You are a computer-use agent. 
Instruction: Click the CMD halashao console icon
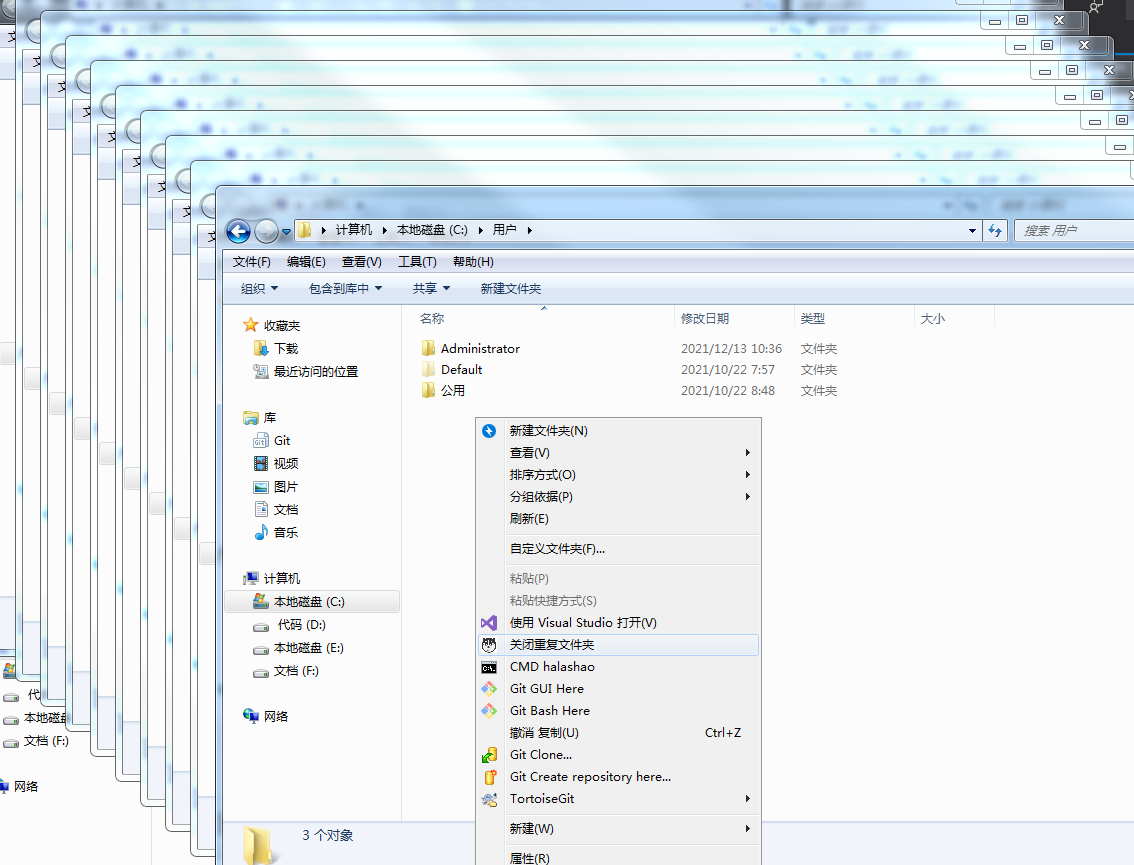489,668
